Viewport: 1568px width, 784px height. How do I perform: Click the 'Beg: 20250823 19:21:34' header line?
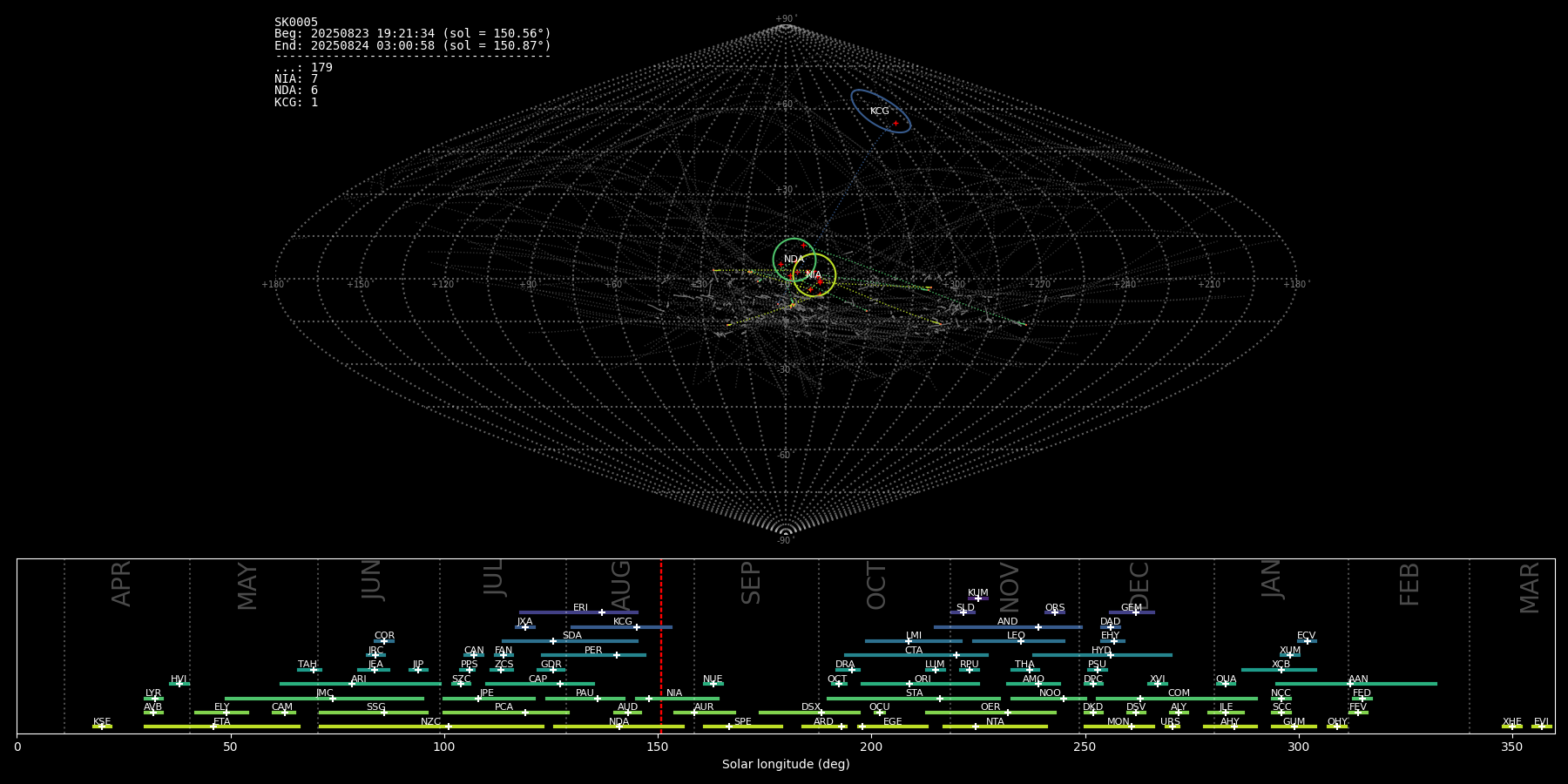[413, 34]
